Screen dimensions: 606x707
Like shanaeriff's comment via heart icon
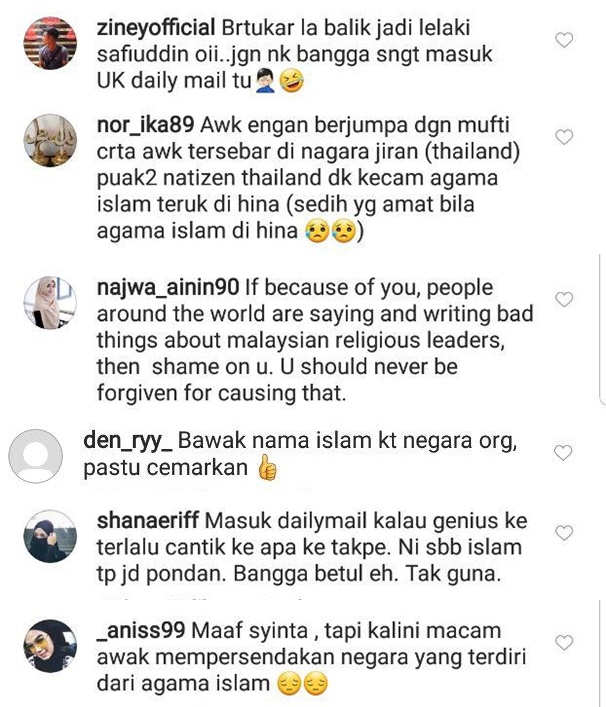(x=564, y=533)
